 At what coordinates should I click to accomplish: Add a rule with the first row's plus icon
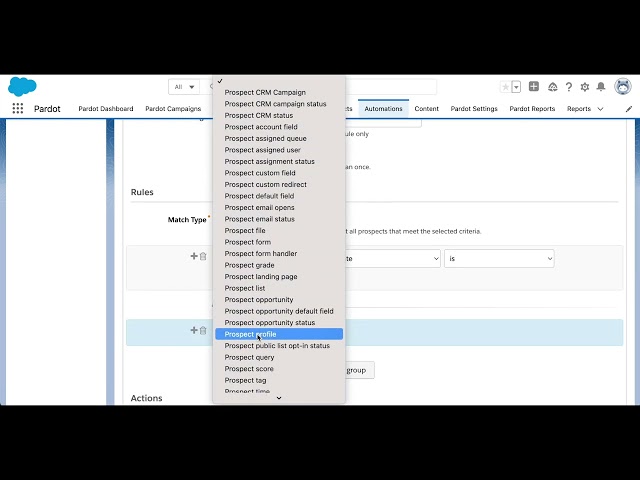click(194, 256)
